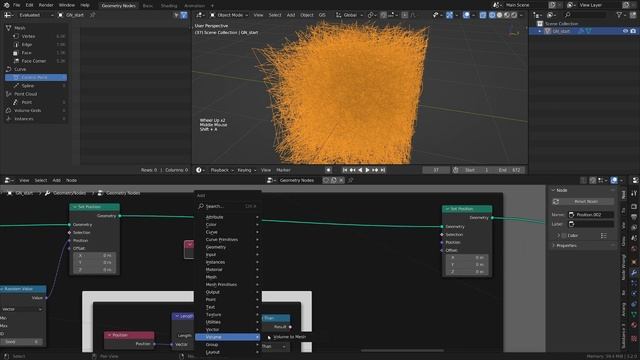Select Vertex domain in spreadsheet
640x360 pixels.
[x=36, y=36]
